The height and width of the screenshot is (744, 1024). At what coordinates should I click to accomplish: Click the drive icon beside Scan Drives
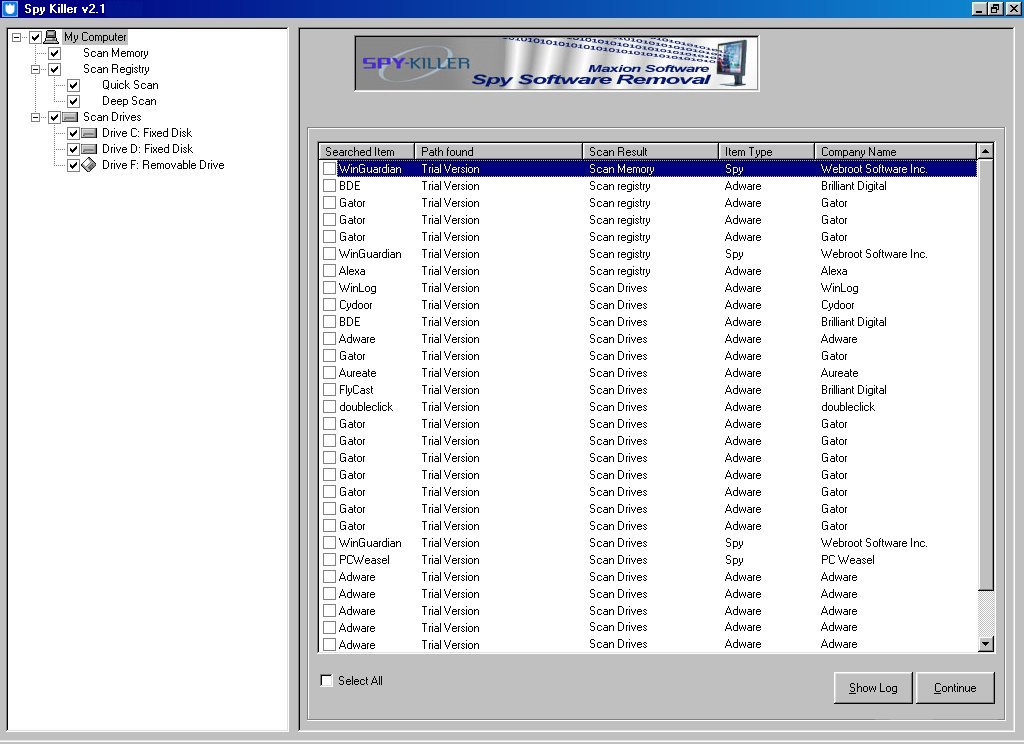pyautogui.click(x=70, y=117)
